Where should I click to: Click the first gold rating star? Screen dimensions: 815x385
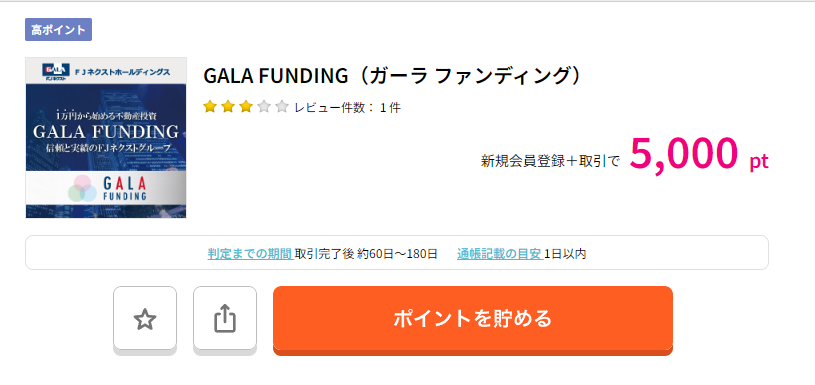pyautogui.click(x=210, y=107)
